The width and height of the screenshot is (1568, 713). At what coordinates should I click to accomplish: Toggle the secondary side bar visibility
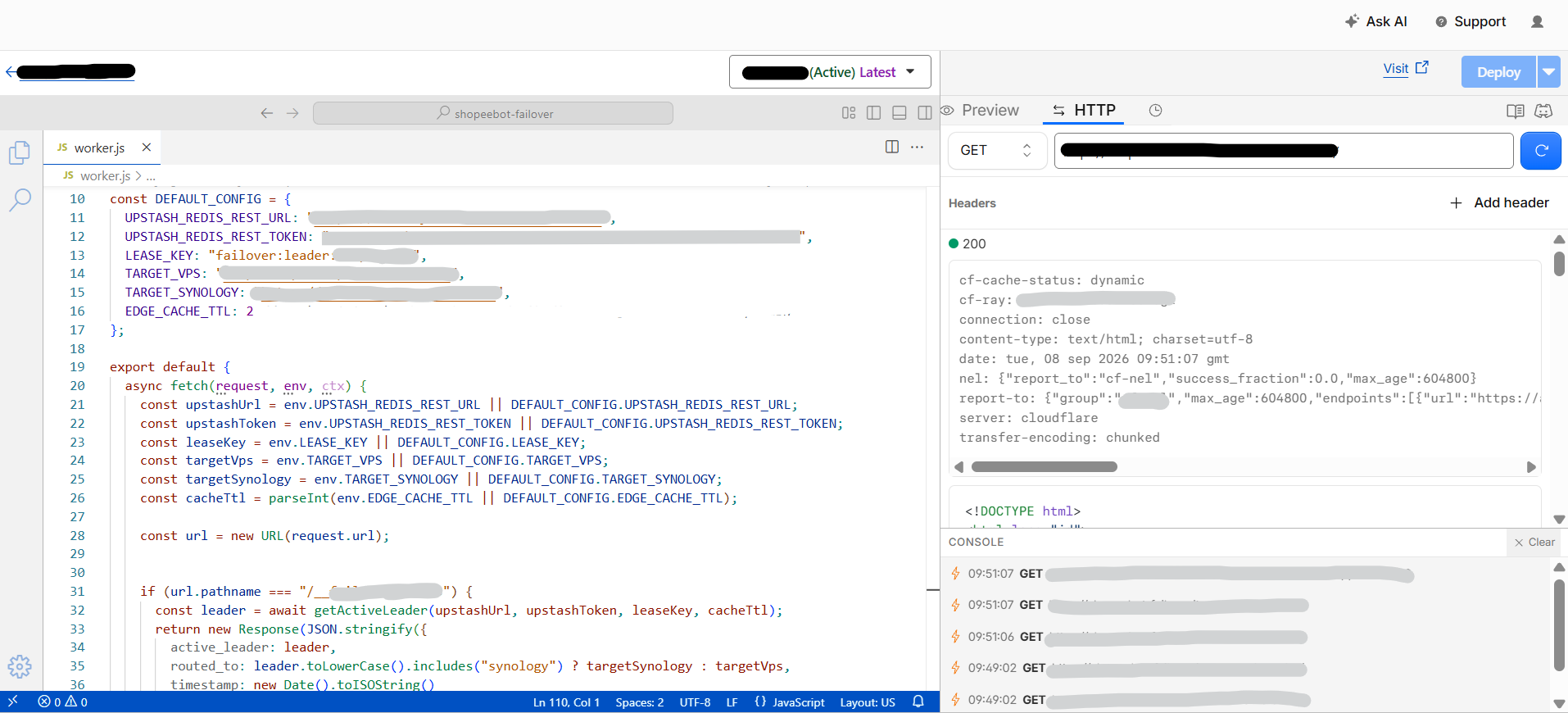(x=925, y=113)
